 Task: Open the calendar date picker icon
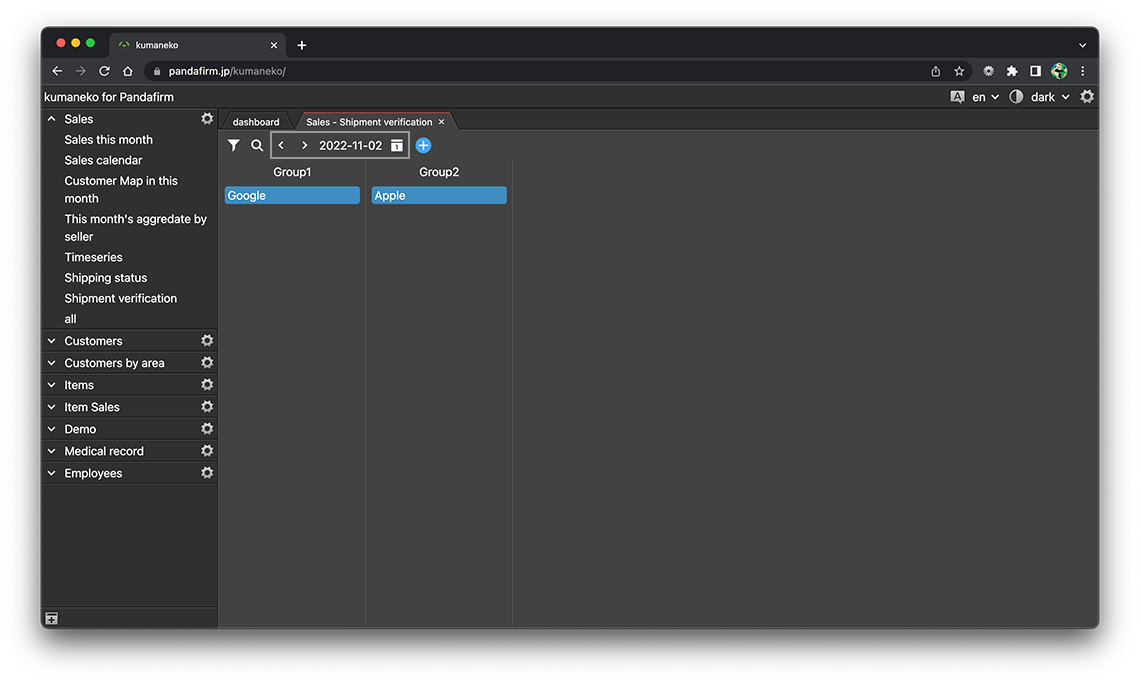(397, 146)
